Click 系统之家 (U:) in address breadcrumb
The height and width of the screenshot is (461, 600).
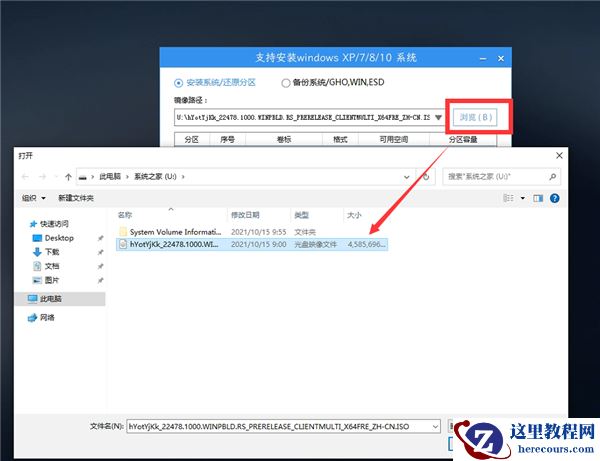click(x=155, y=176)
